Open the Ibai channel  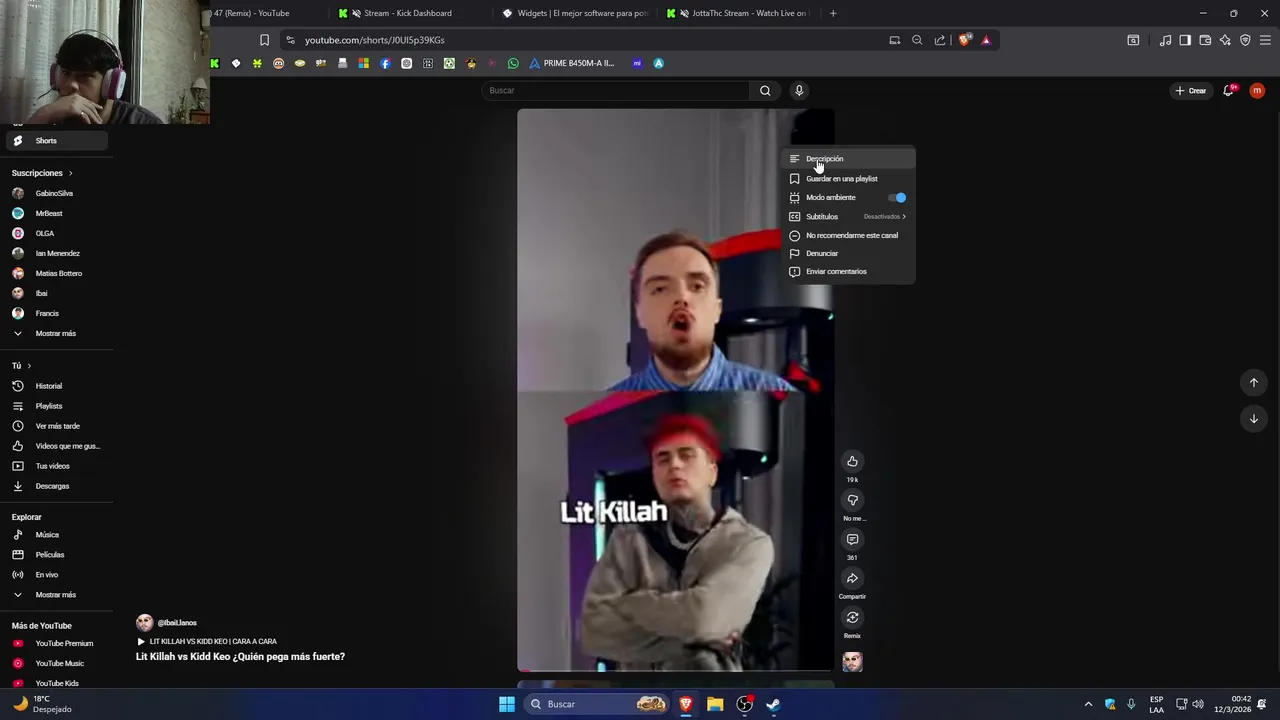click(56, 293)
